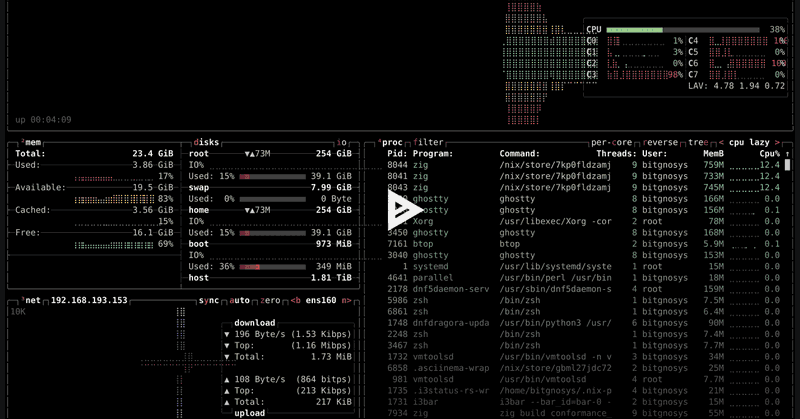800x419 pixels.
Task: Select the mem box title
Action: (30, 142)
